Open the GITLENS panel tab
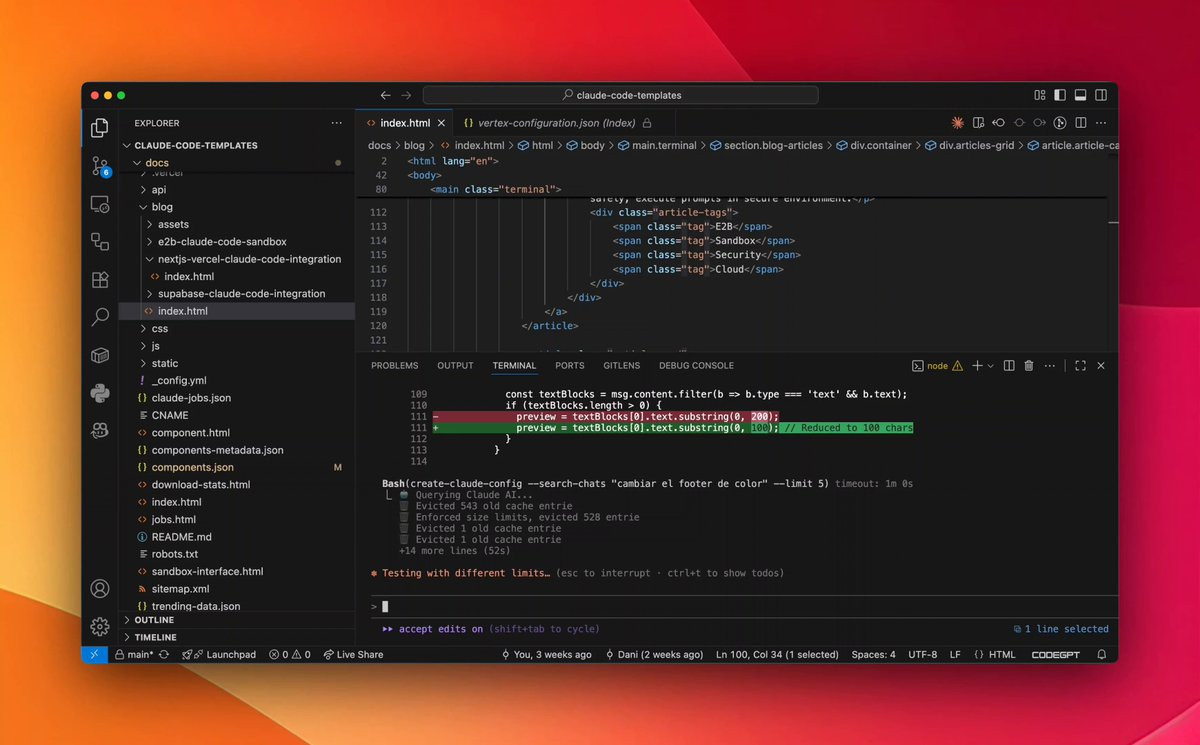 pos(622,366)
